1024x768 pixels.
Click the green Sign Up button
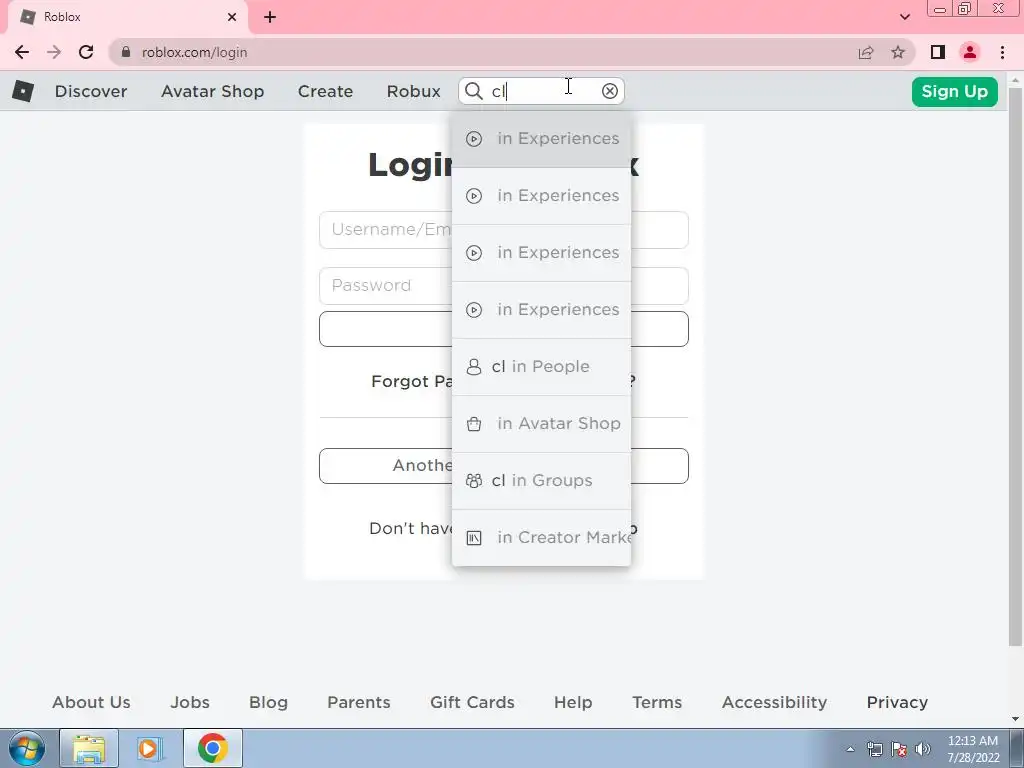pyautogui.click(x=954, y=91)
